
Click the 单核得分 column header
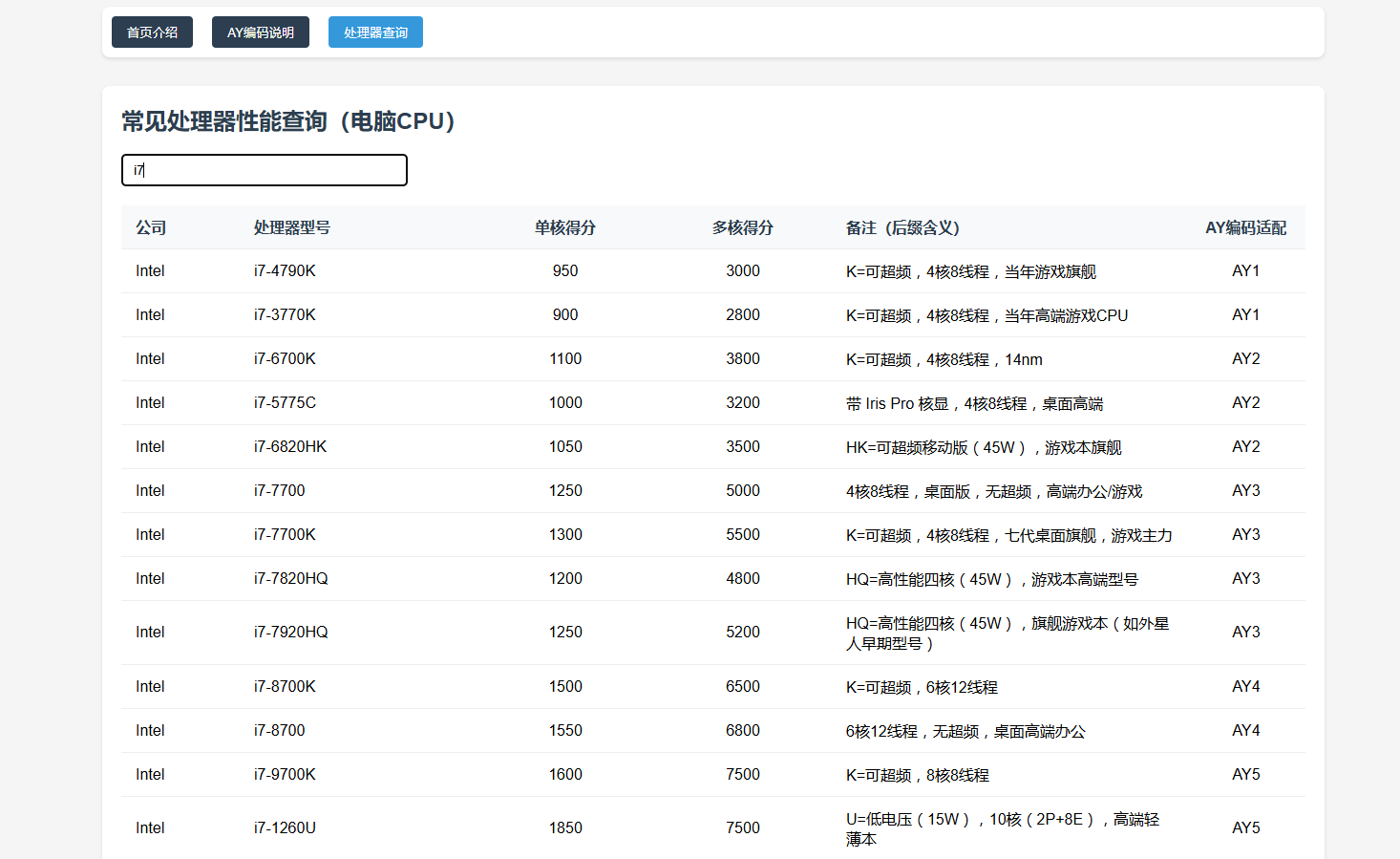564,227
